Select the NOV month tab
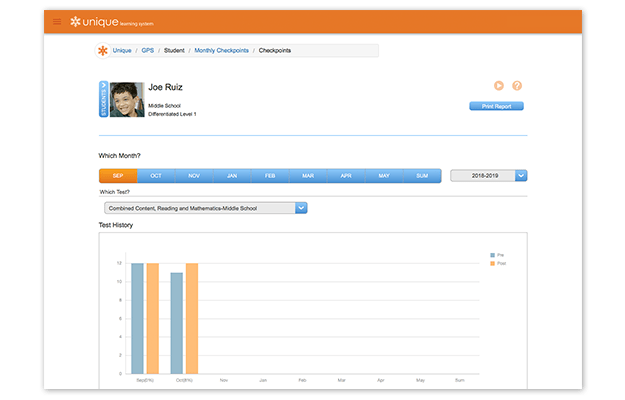This screenshot has height=400, width=625. [194, 176]
